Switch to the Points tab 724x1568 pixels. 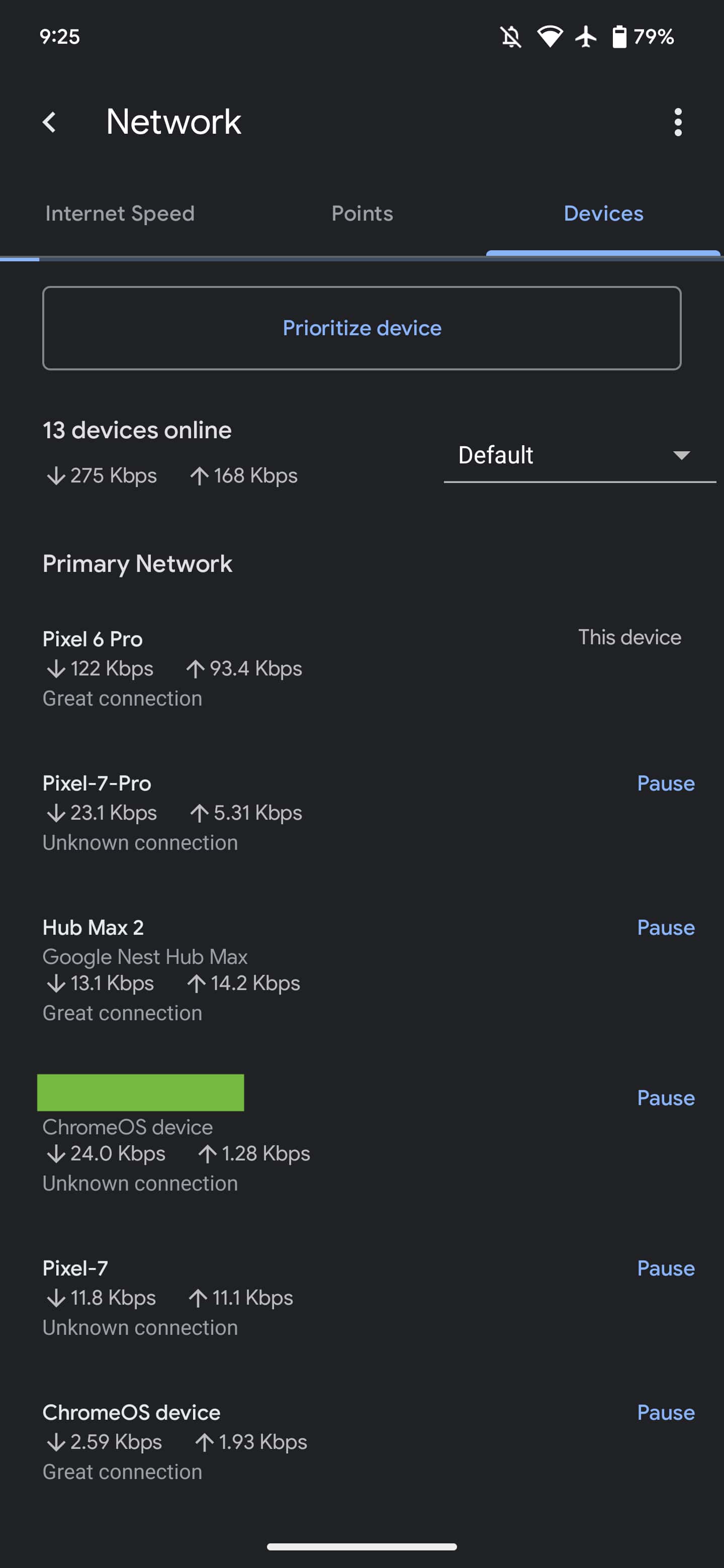pyautogui.click(x=363, y=214)
